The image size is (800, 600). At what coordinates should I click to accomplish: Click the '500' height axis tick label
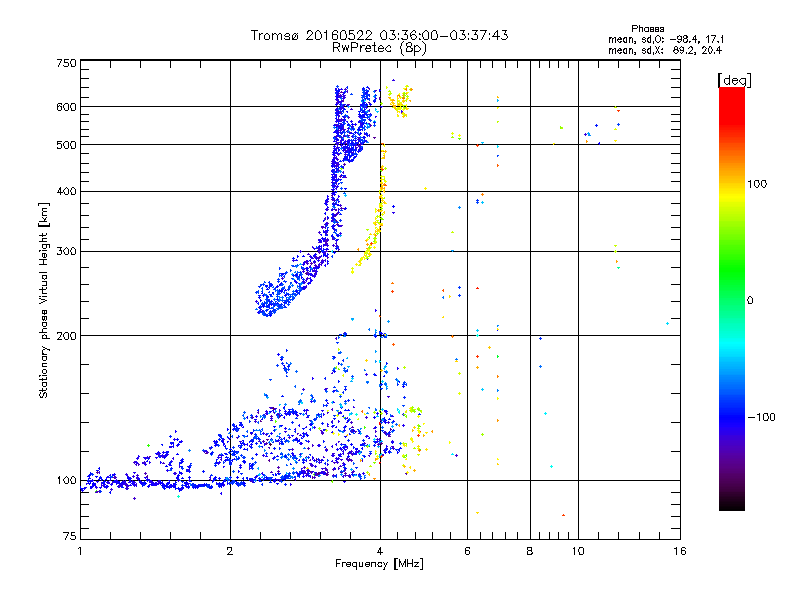click(66, 145)
